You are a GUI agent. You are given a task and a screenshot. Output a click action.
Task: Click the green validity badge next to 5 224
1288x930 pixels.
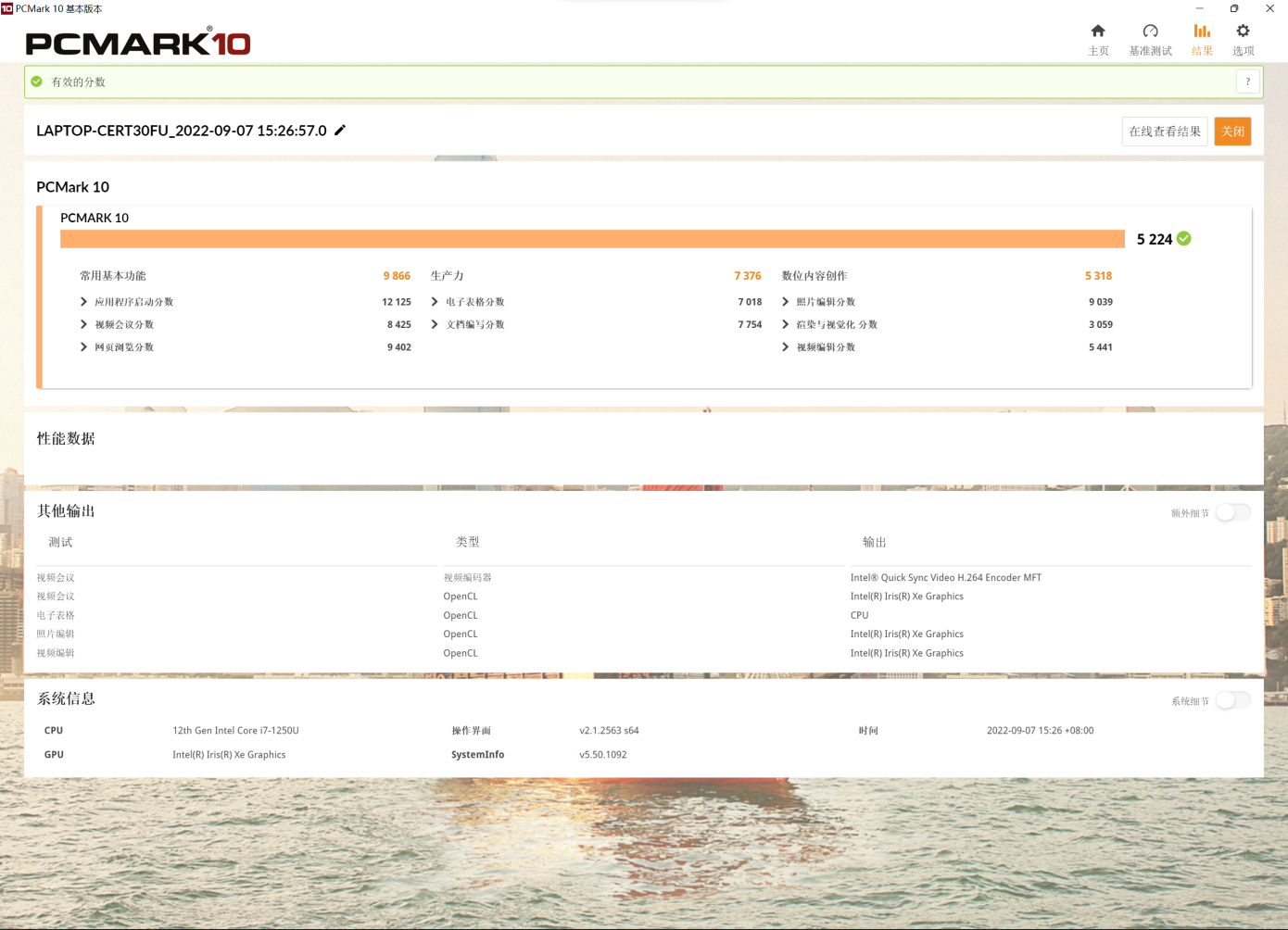[1184, 239]
